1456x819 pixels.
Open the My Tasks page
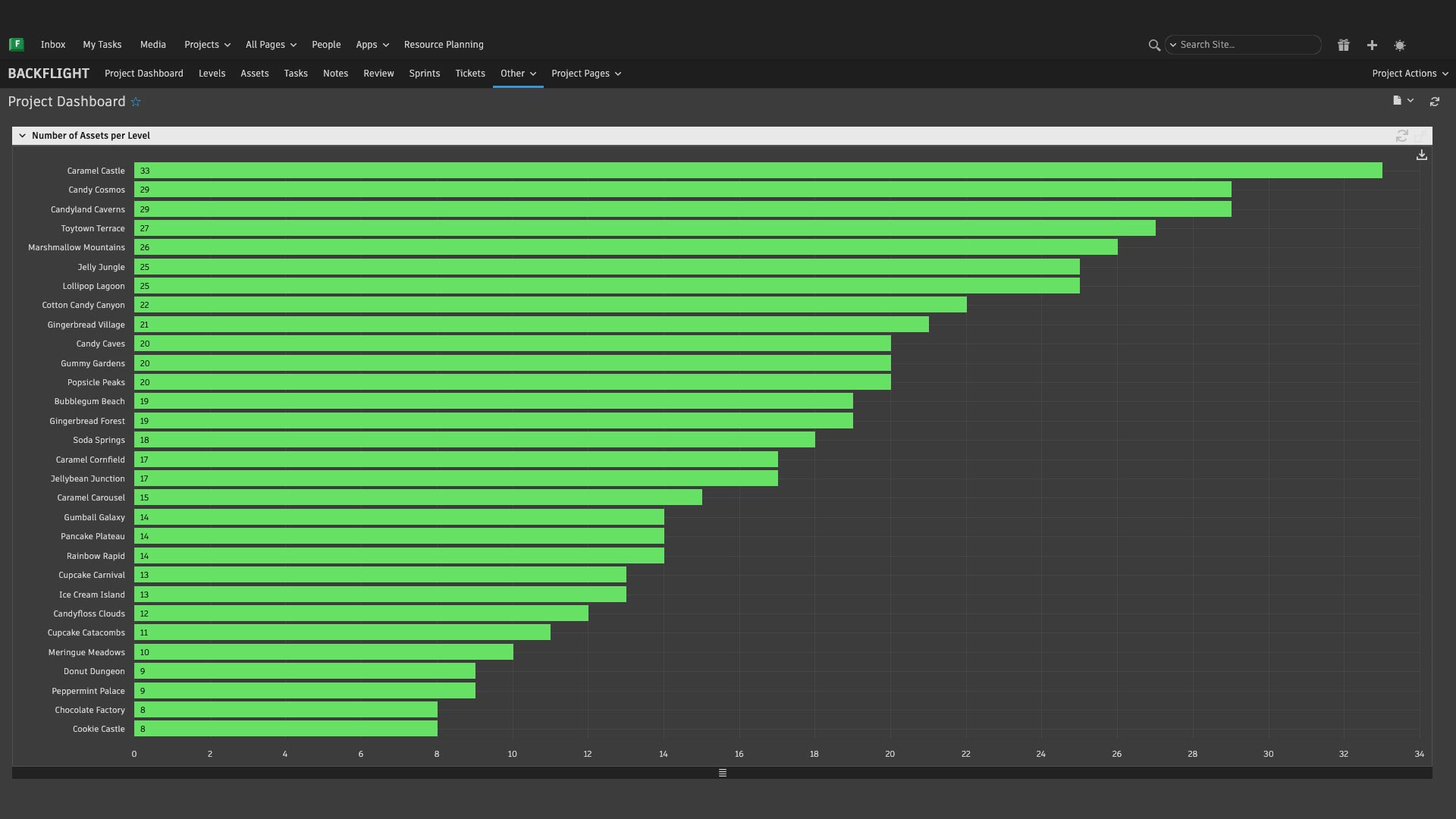[x=102, y=45]
